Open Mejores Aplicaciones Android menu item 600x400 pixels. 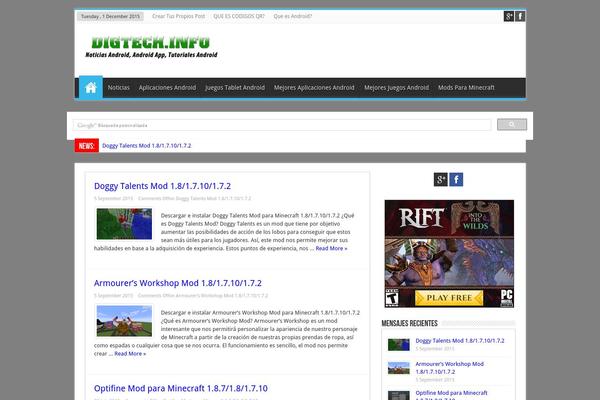pos(314,88)
